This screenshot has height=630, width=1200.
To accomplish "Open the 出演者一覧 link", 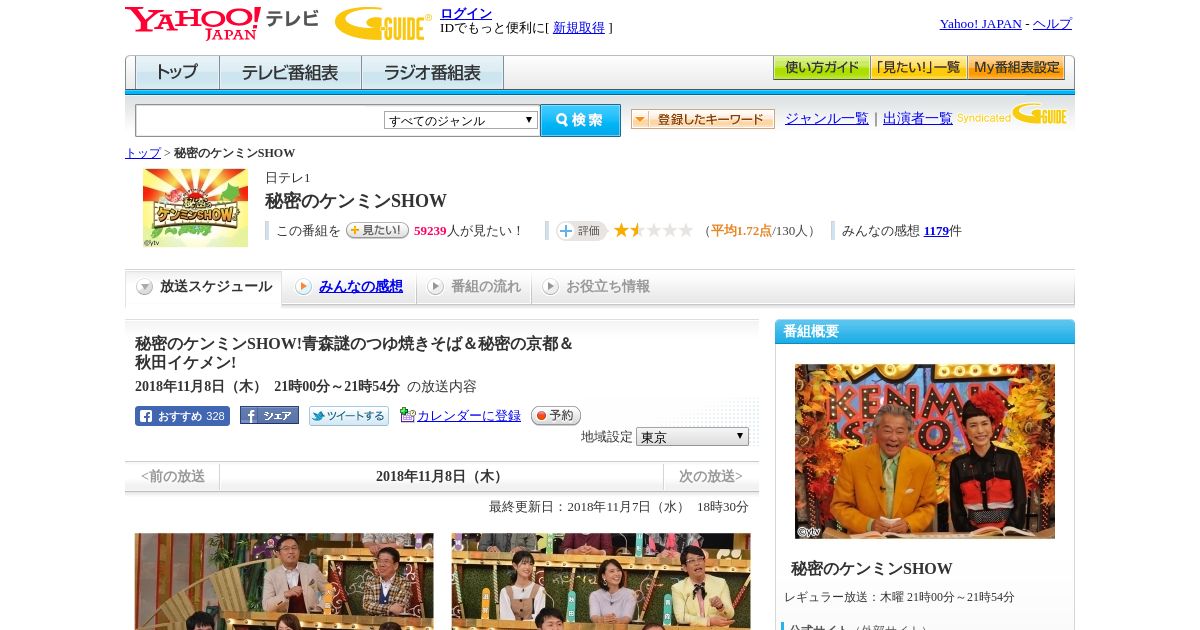I will (x=918, y=119).
